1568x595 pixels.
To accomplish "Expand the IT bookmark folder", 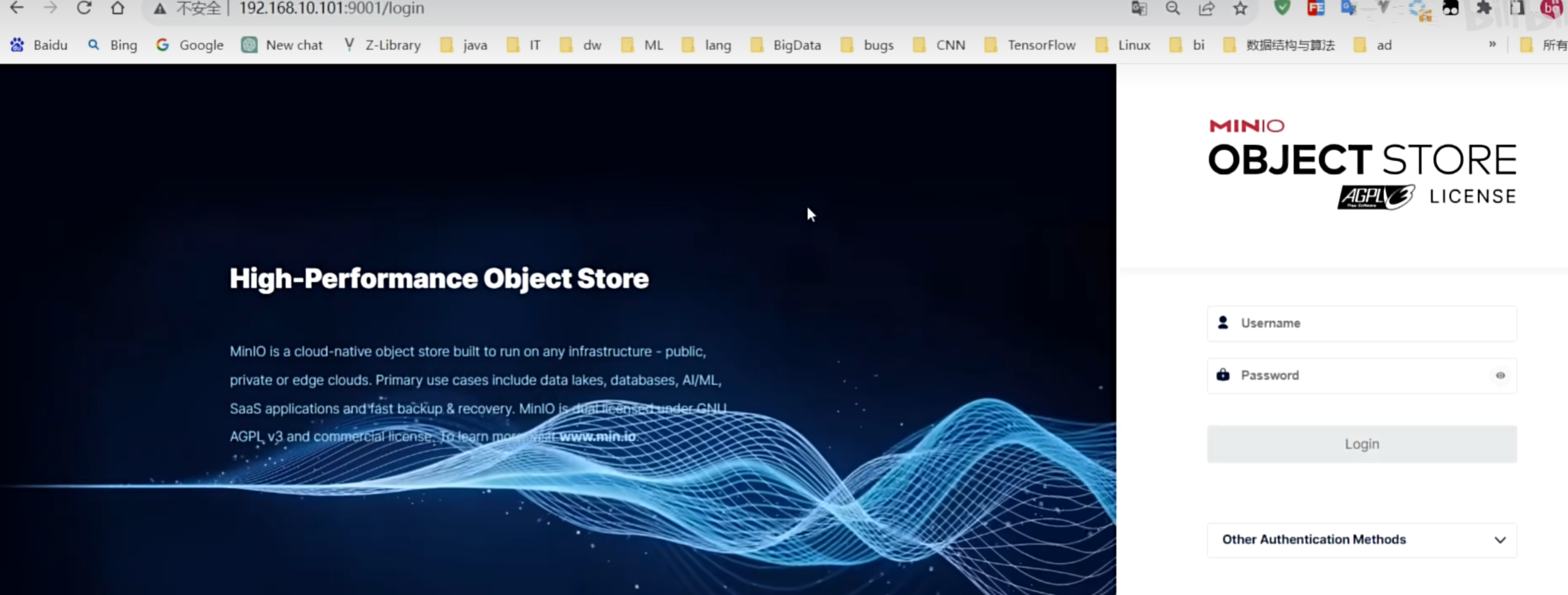I will 524,45.
